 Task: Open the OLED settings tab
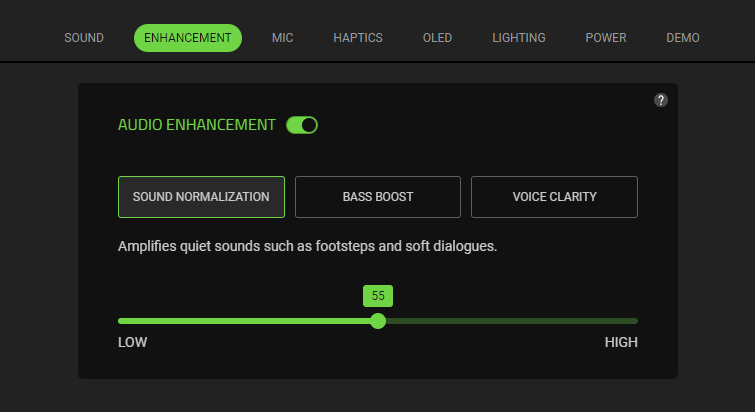[438, 38]
